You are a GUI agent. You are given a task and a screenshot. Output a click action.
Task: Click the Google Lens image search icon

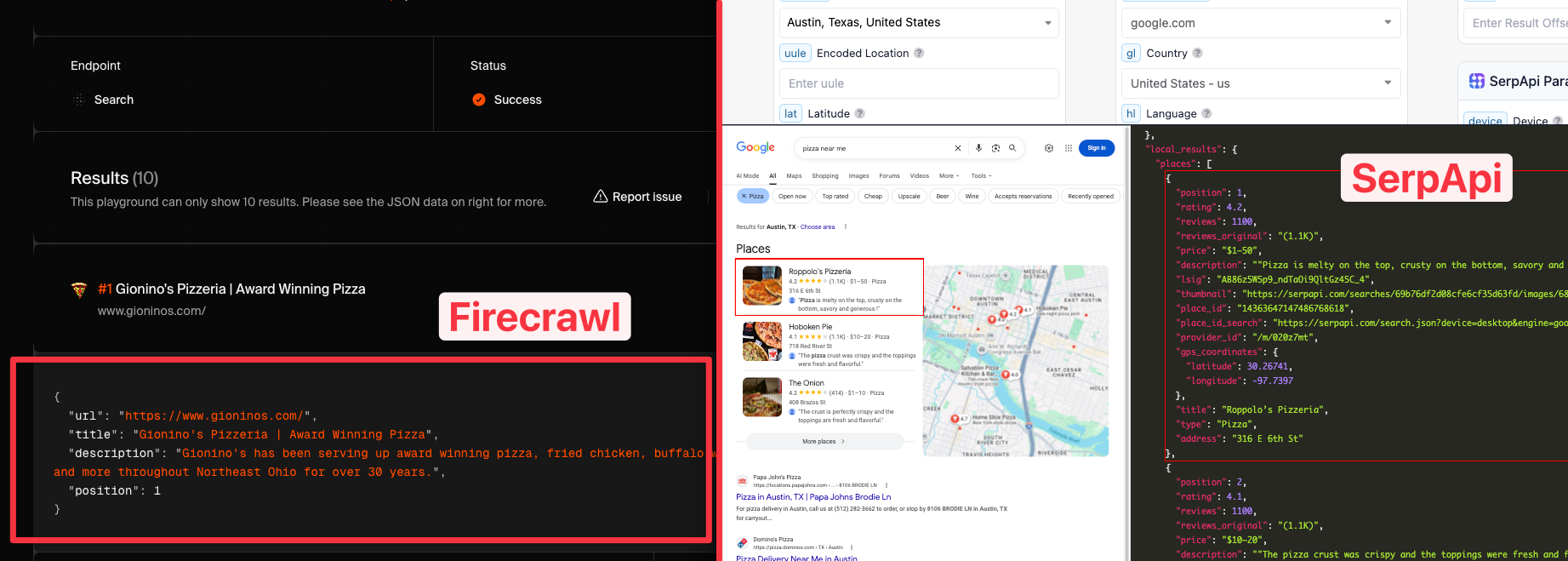click(995, 148)
